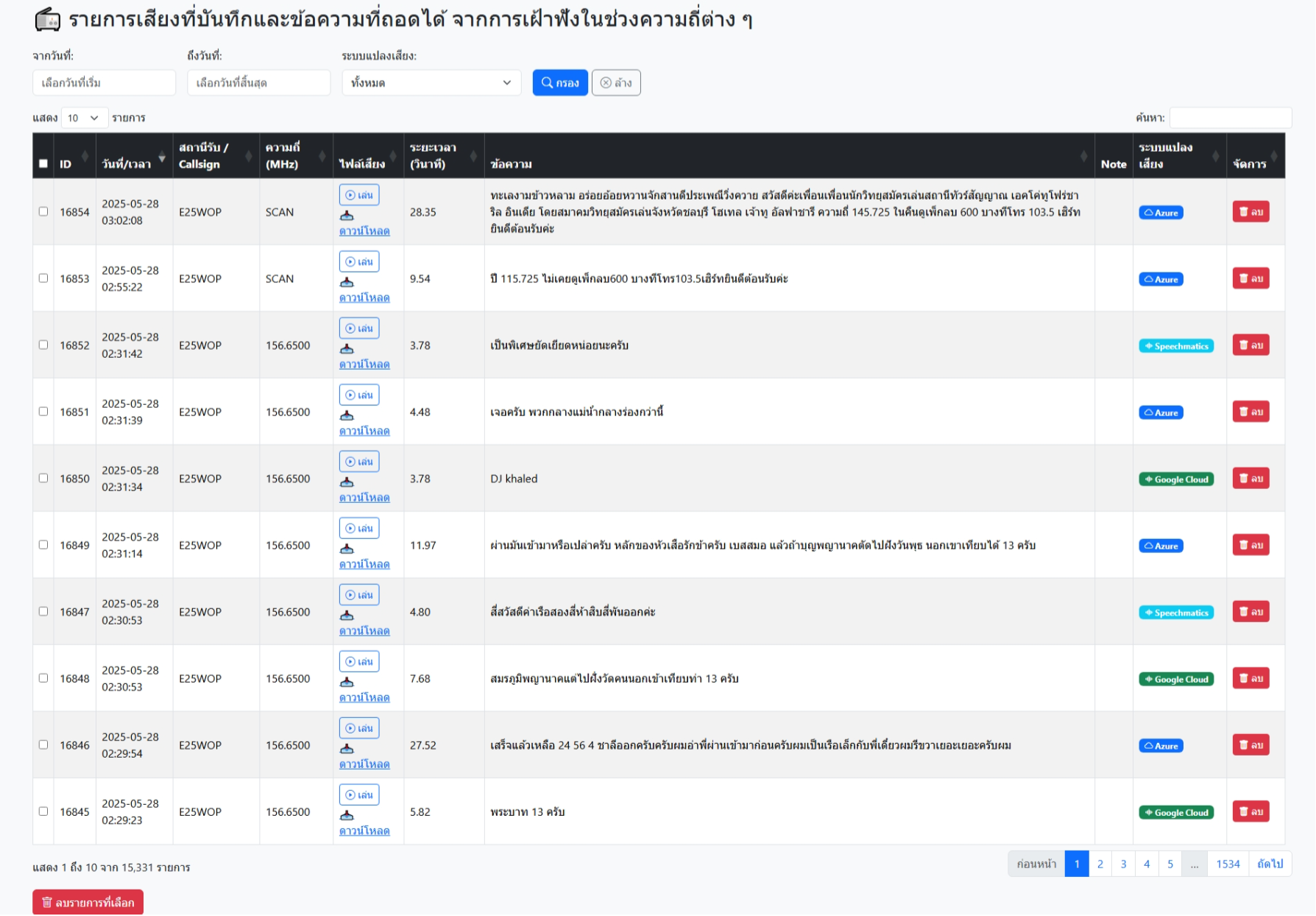The height and width of the screenshot is (916, 1316).
Task: Click Azure badge on record 16851
Action: pyautogui.click(x=1161, y=412)
